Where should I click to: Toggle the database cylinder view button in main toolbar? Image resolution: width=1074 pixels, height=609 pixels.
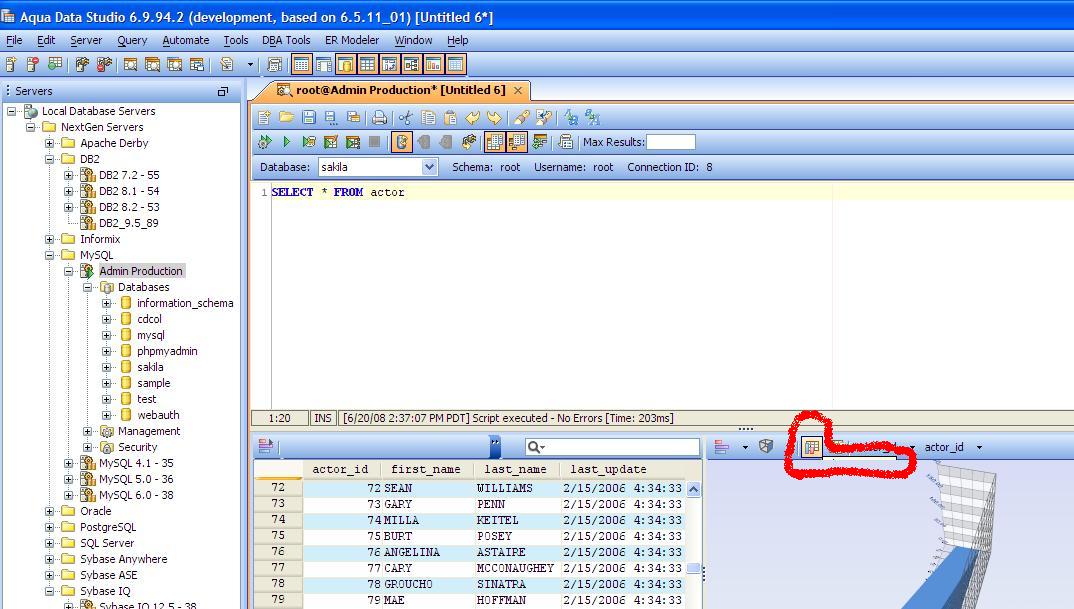point(345,64)
